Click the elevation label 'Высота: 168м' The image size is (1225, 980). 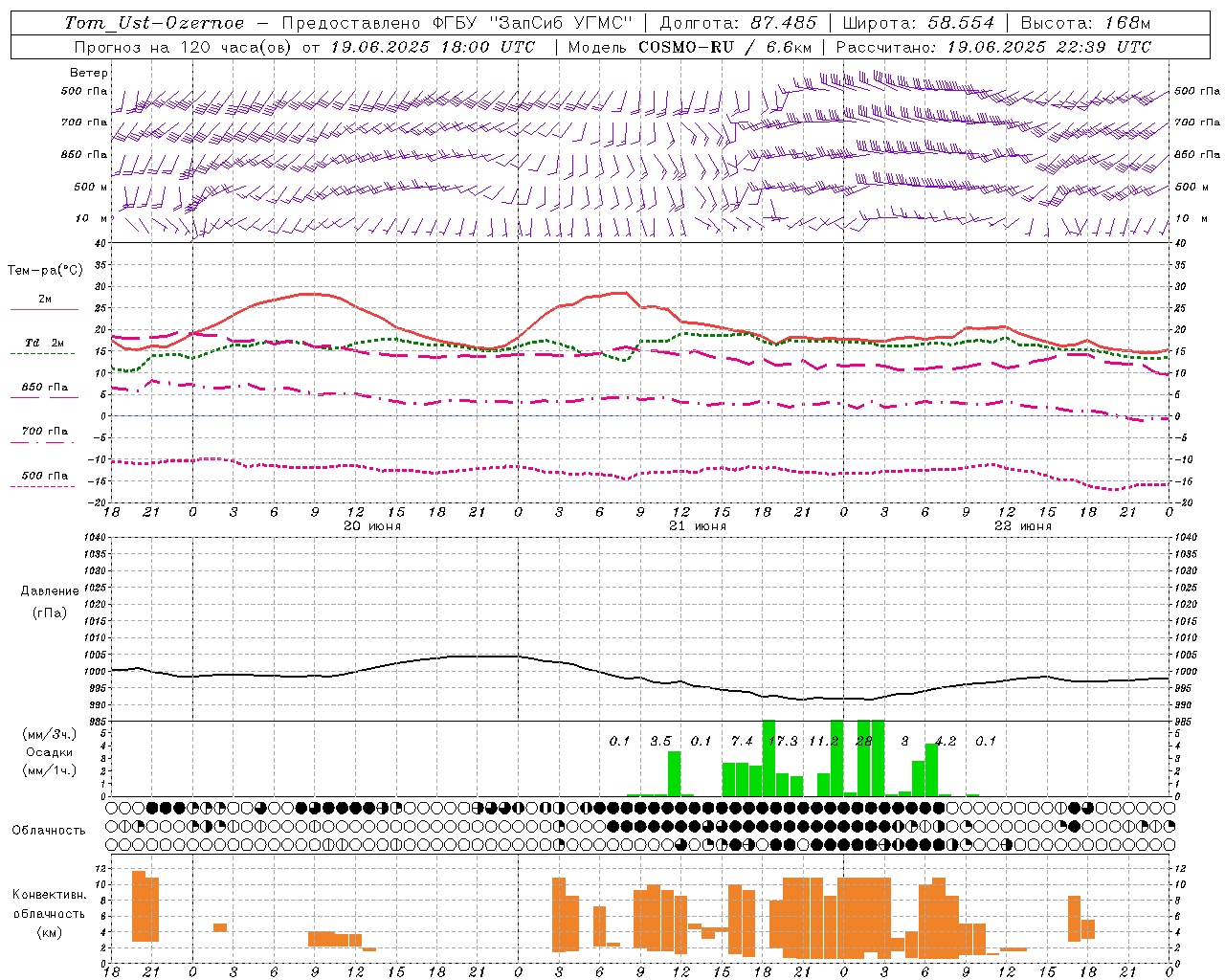(1085, 23)
